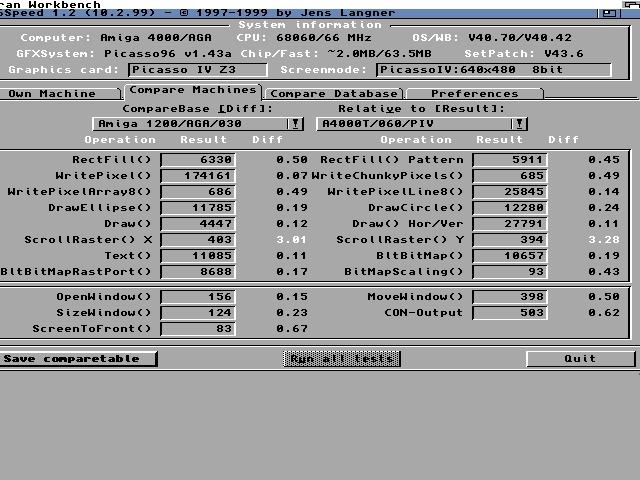The image size is (640, 480).
Task: Select the WriteChunkyPixels() result 685
Action: point(510,176)
